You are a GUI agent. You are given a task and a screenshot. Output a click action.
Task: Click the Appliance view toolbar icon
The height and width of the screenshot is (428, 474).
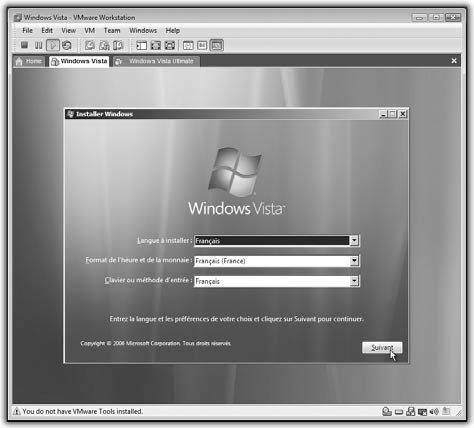202,45
